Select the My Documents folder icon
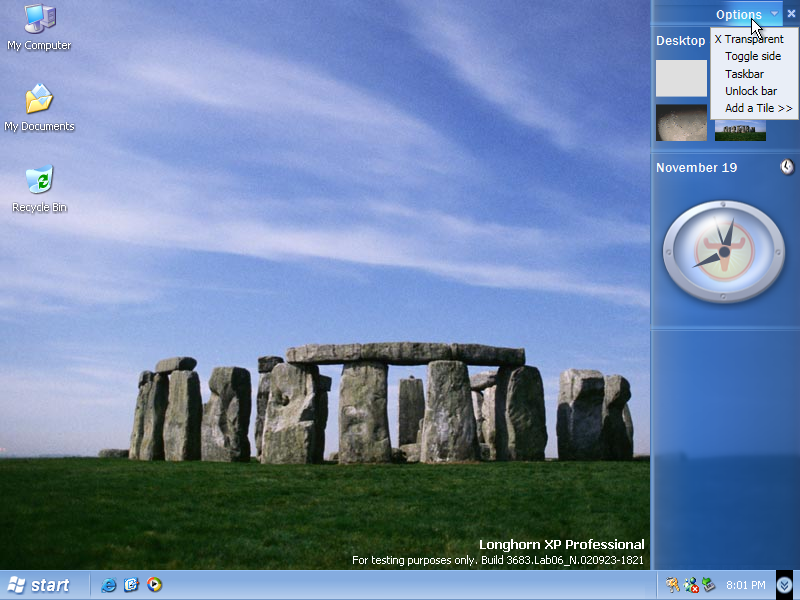 click(x=39, y=100)
